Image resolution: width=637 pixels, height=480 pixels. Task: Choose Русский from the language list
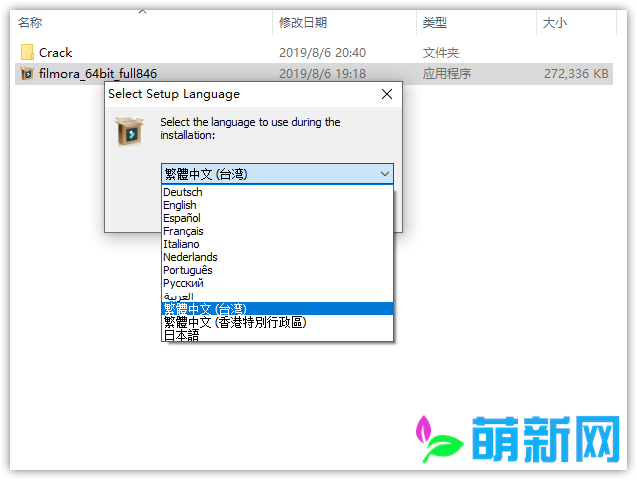(x=277, y=283)
